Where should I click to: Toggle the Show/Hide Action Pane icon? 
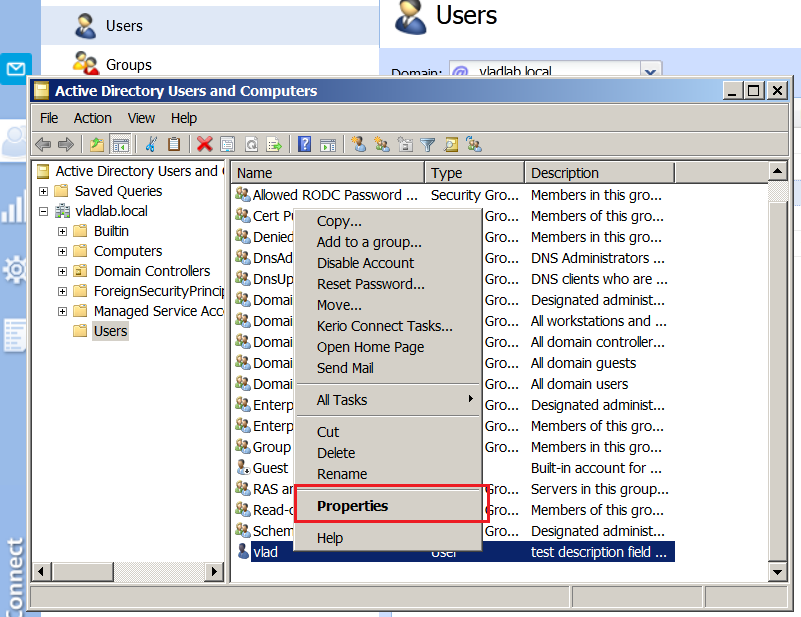pyautogui.click(x=328, y=145)
